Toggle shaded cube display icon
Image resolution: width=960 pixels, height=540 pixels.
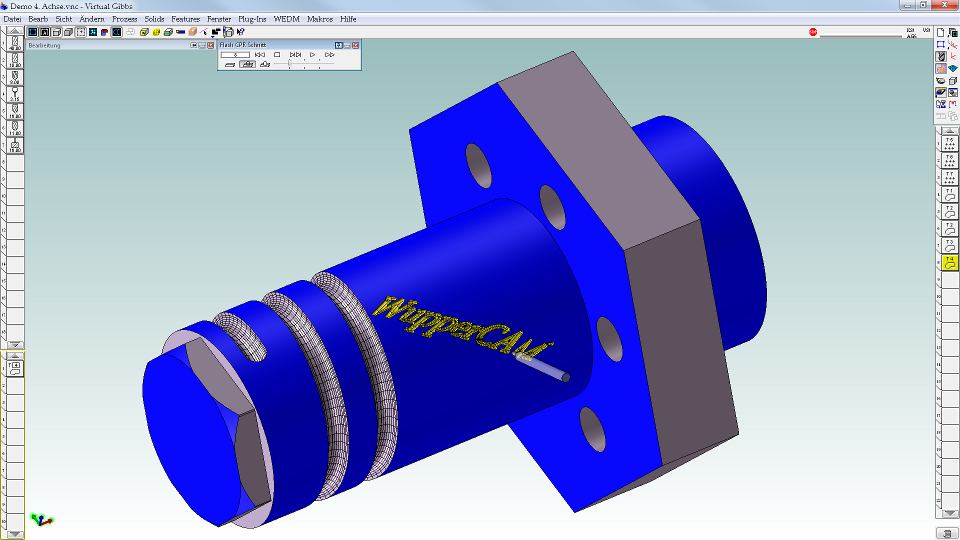(x=69, y=32)
